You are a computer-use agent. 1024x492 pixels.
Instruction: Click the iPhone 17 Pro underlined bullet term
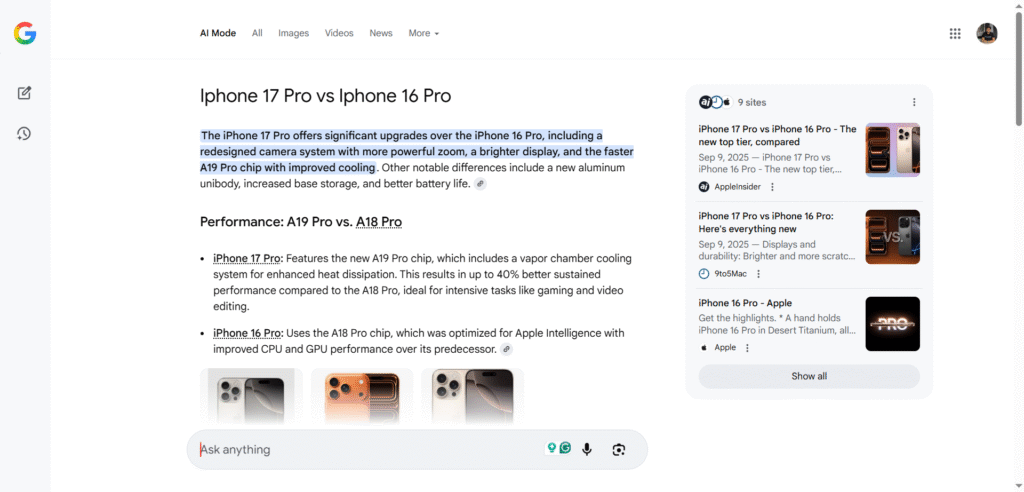pyautogui.click(x=247, y=258)
